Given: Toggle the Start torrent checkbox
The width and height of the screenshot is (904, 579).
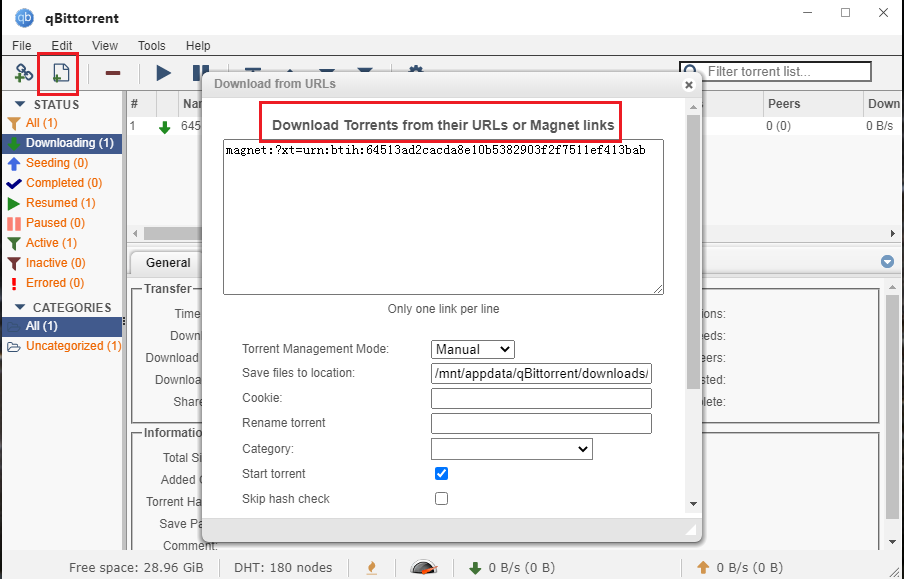Looking at the screenshot, I should coord(441,473).
